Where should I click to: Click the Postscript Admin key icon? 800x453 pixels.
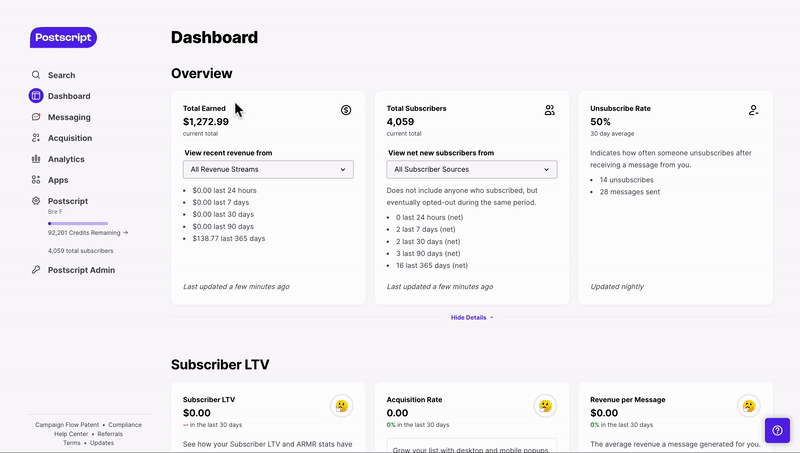pyautogui.click(x=36, y=270)
